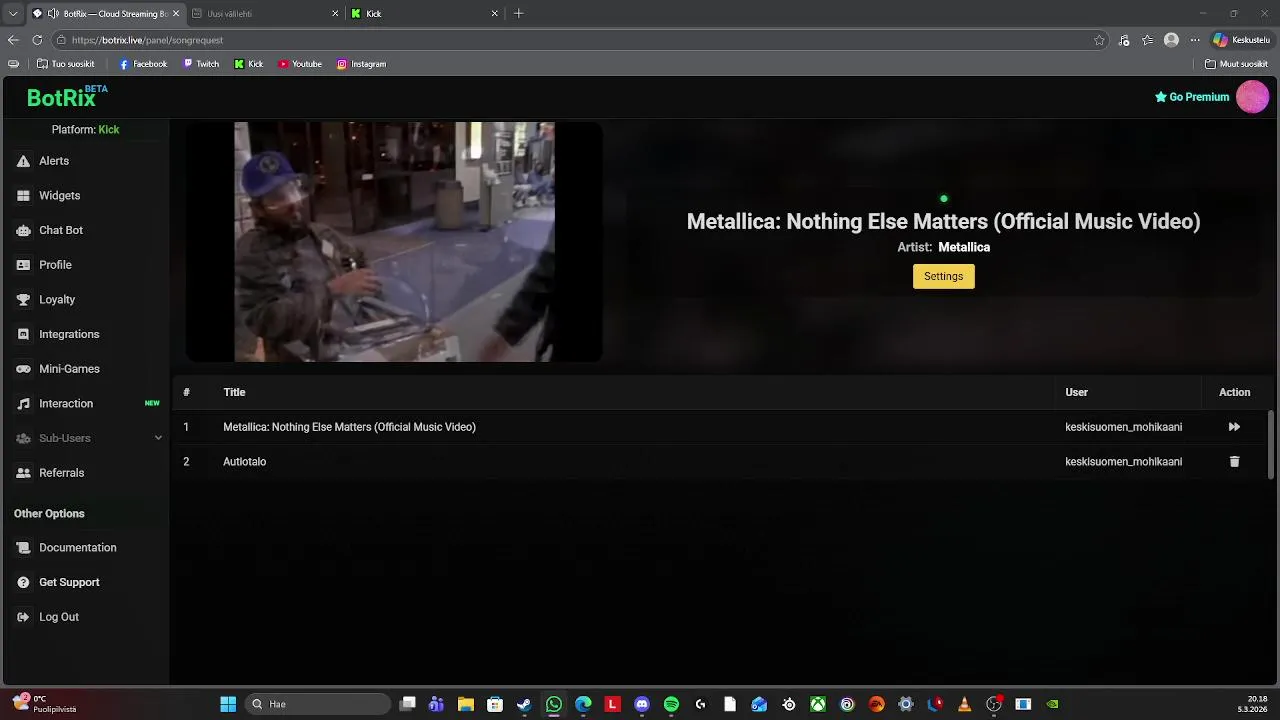Click the browser address bar
This screenshot has height=720, width=1280.
tap(580, 40)
